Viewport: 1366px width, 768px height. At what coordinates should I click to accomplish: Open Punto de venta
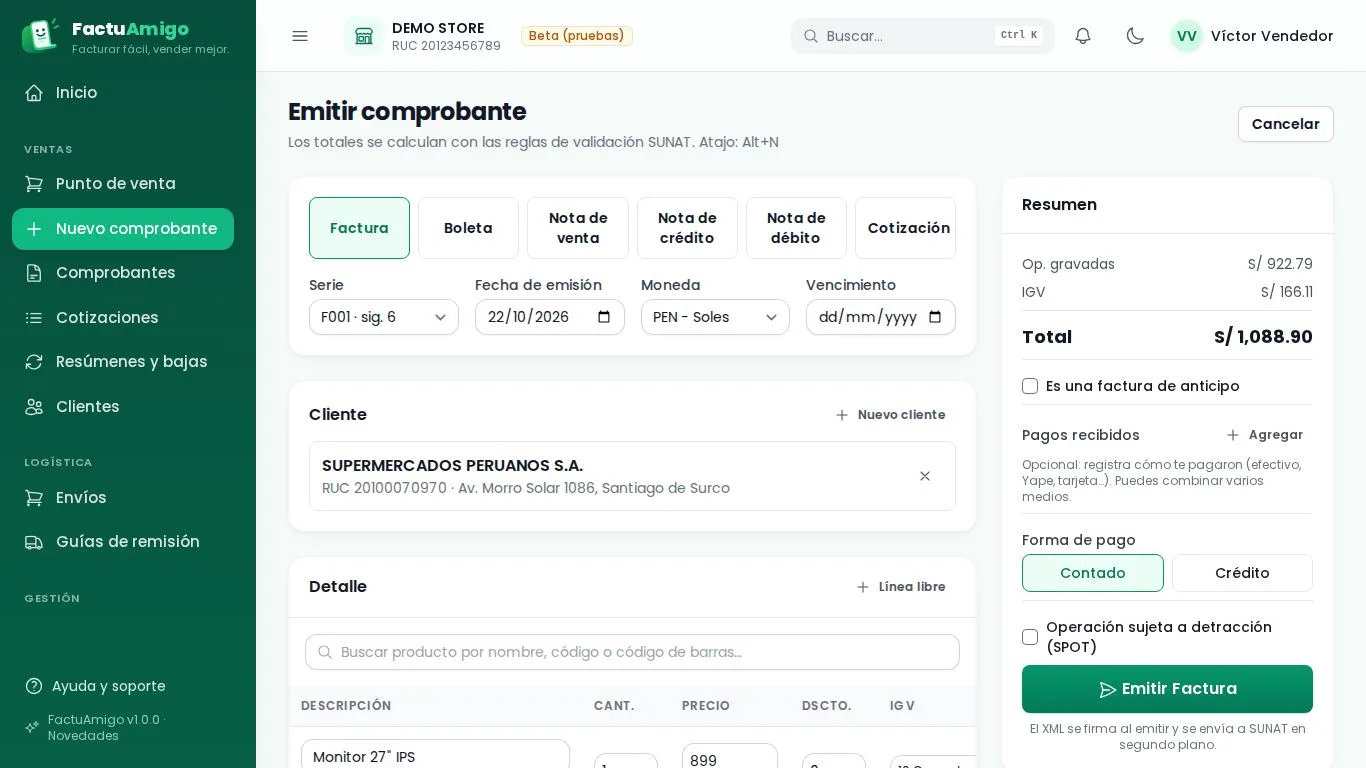(123, 184)
